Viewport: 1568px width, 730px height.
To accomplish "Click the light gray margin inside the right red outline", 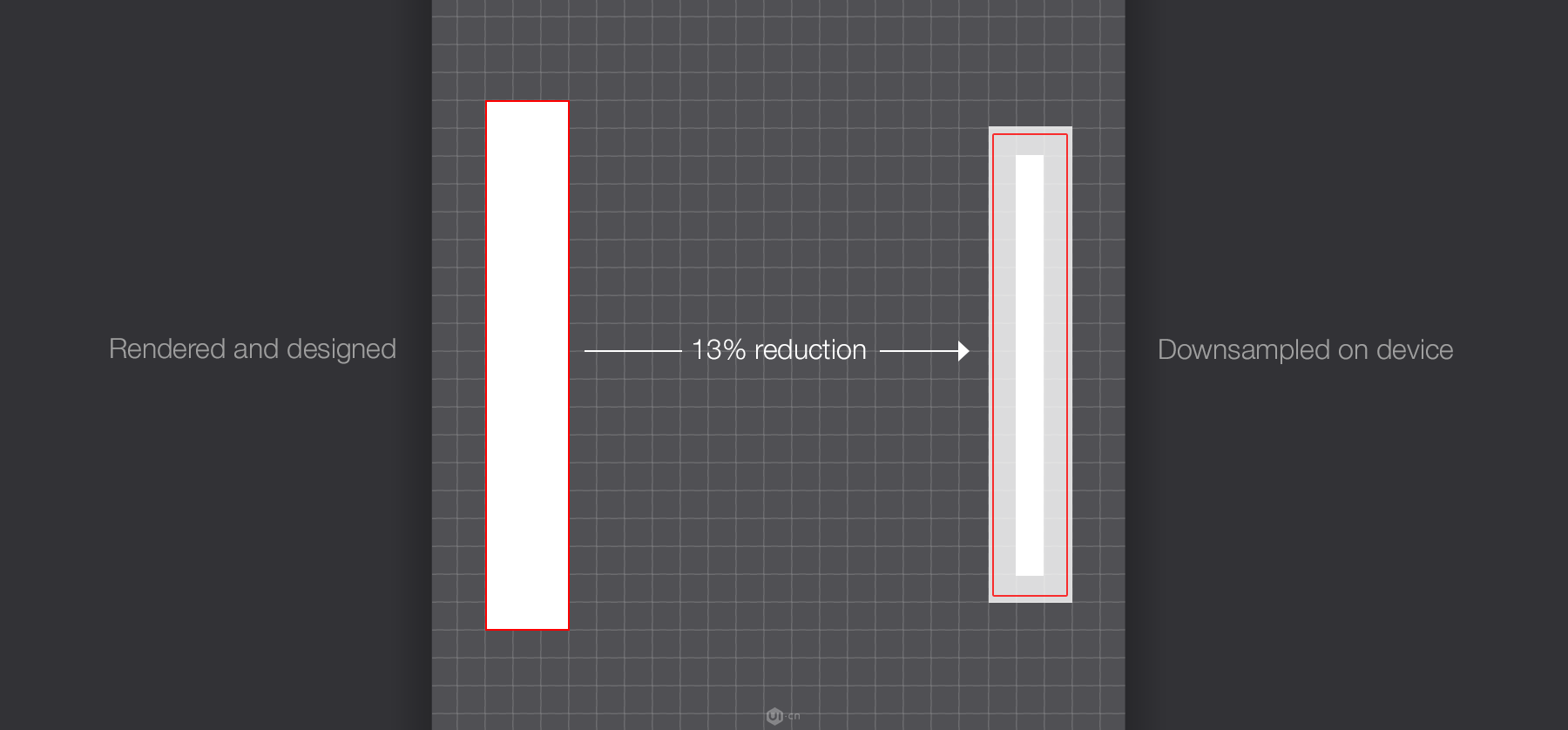I will [x=1004, y=365].
